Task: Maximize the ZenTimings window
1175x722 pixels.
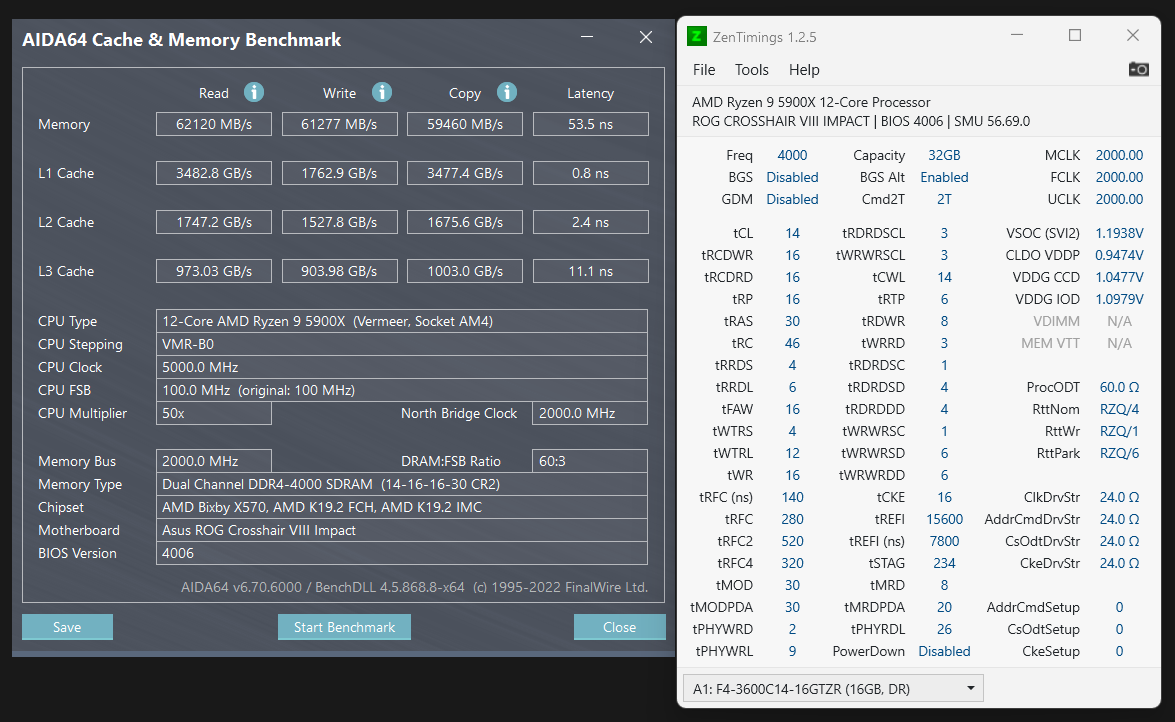Action: 1075,35
